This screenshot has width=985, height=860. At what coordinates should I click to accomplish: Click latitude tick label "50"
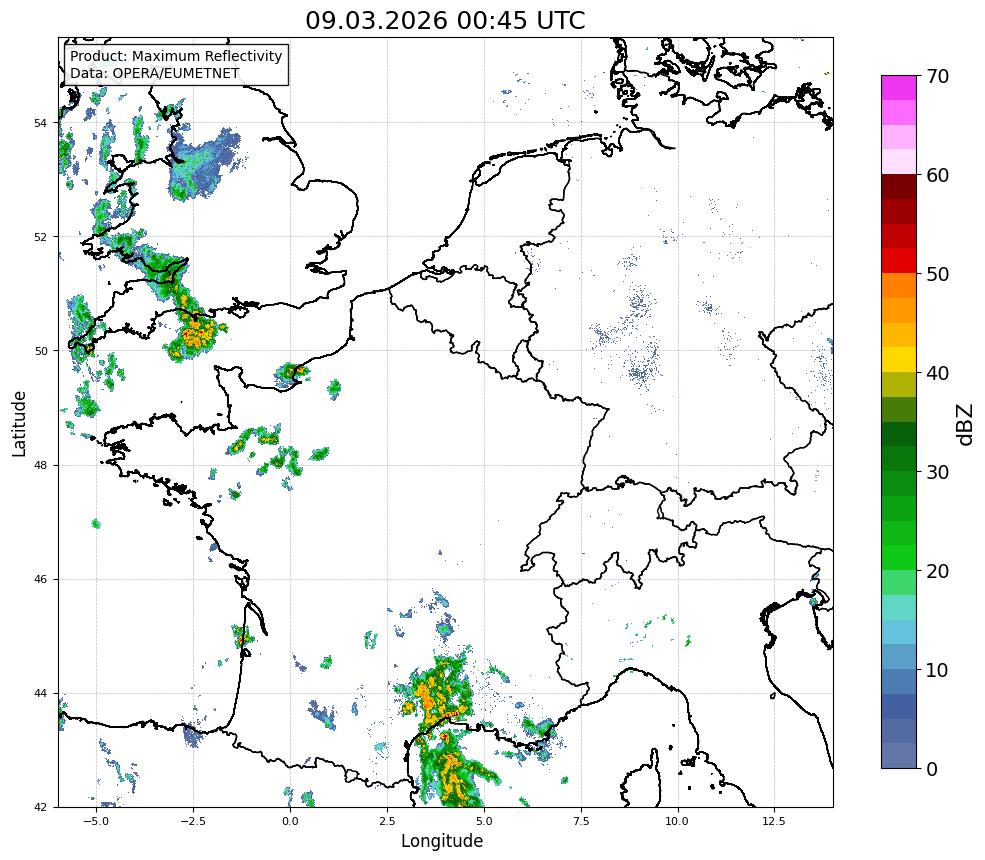click(x=40, y=351)
